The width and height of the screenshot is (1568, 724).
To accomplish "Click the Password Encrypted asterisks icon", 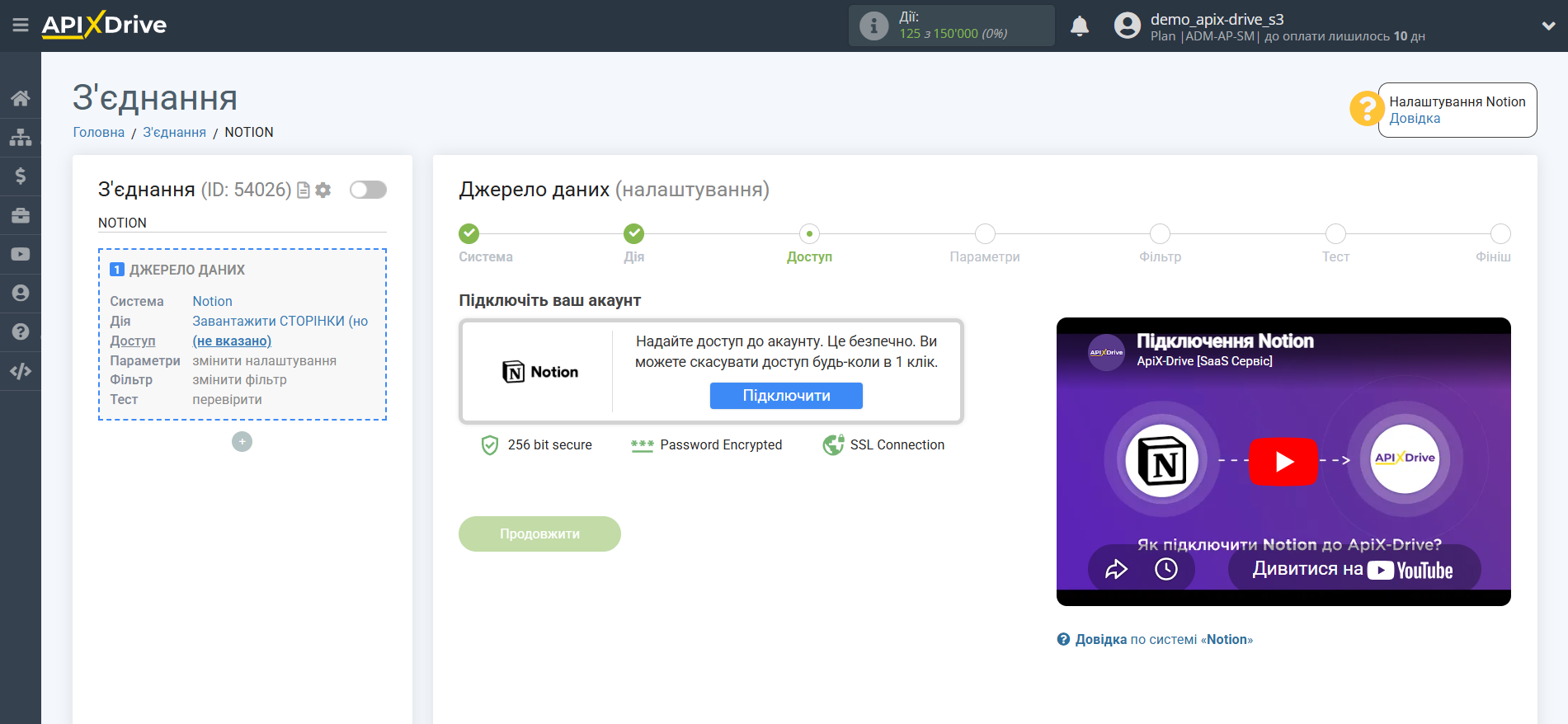I will pyautogui.click(x=642, y=445).
